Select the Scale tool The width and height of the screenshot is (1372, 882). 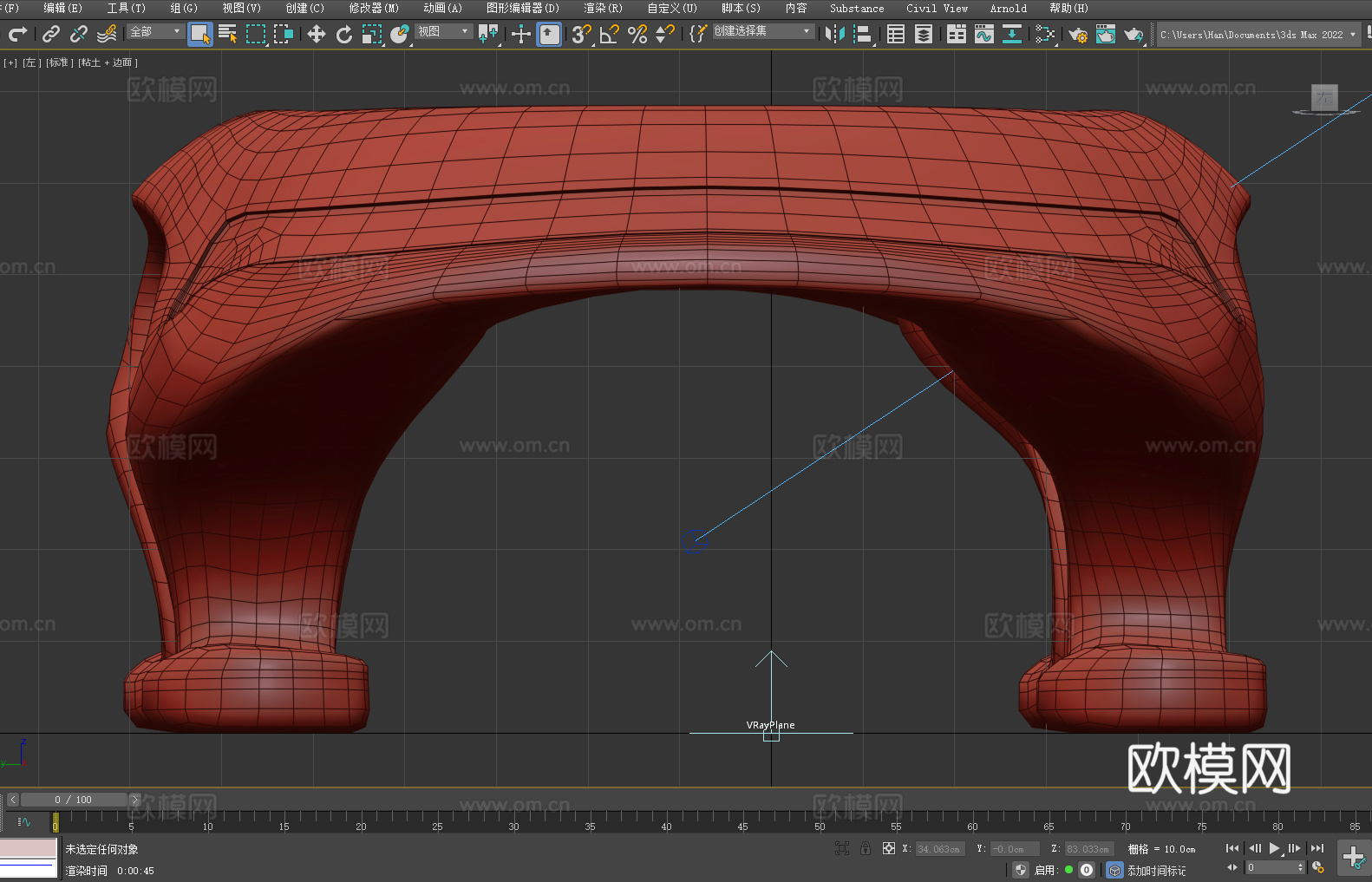click(x=372, y=34)
